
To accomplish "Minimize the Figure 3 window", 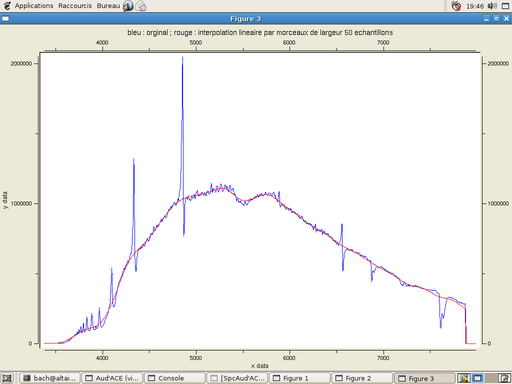I will (486, 19).
